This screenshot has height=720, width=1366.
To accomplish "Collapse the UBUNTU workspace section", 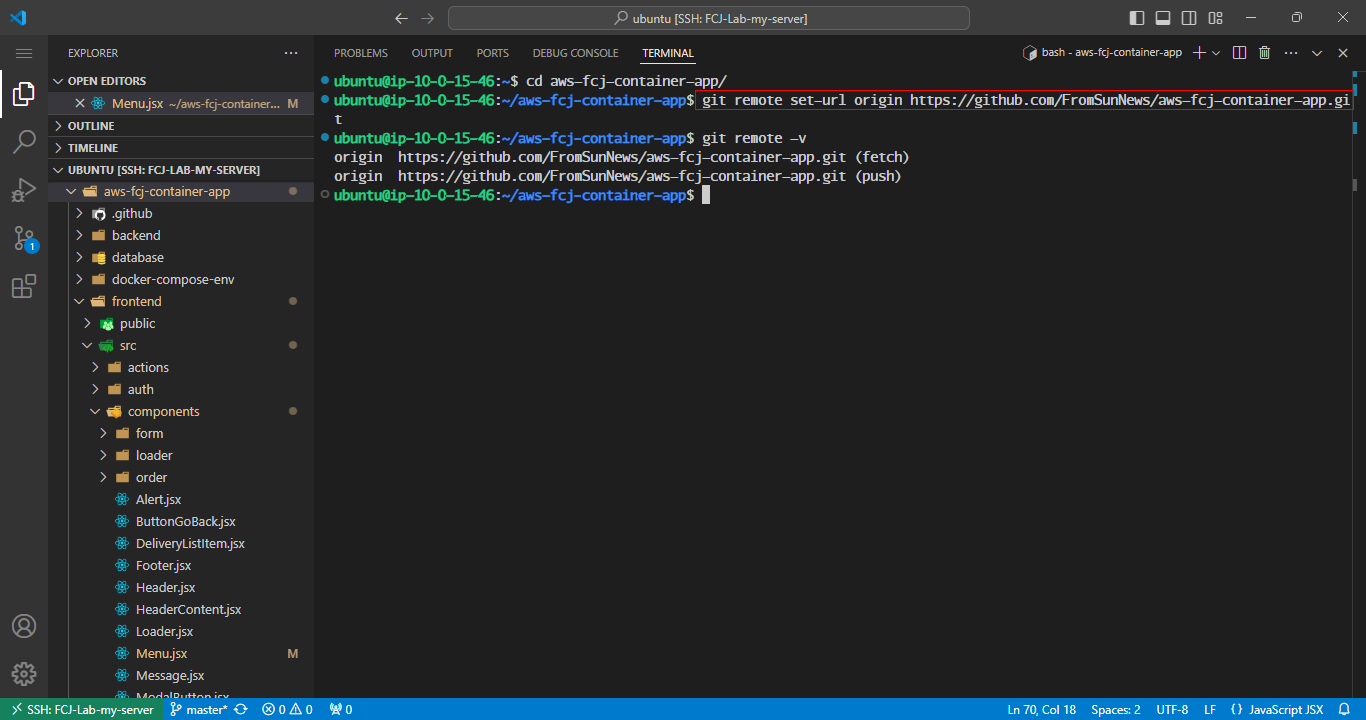I will (181, 170).
